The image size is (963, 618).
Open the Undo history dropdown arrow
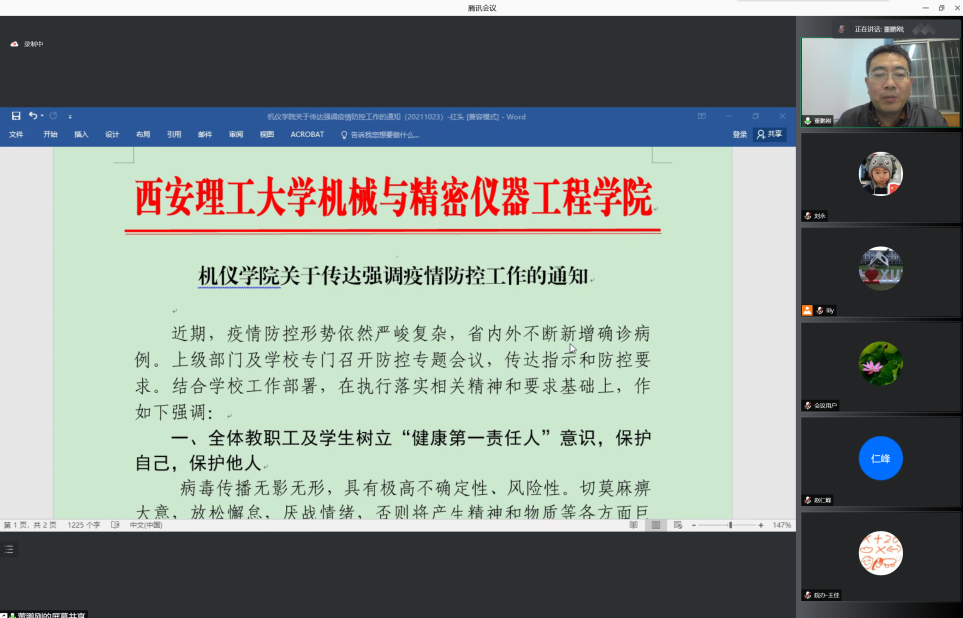pos(41,117)
